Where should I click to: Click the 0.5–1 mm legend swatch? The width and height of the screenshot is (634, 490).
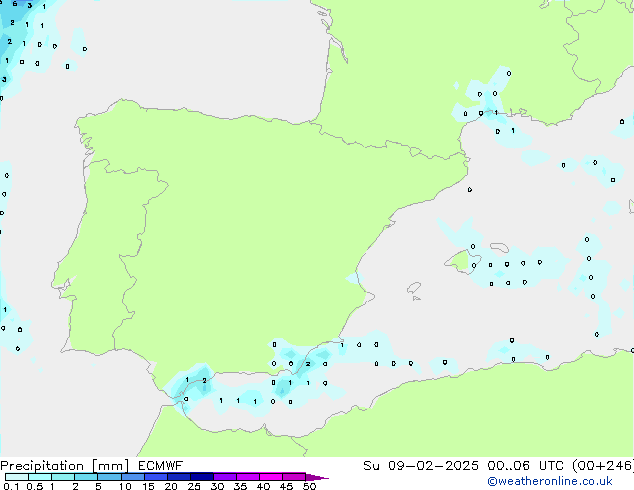pyautogui.click(x=40, y=477)
